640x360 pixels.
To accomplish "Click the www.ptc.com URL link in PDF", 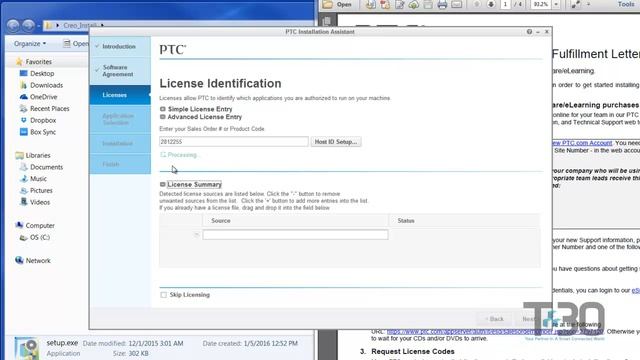I will (495, 331).
